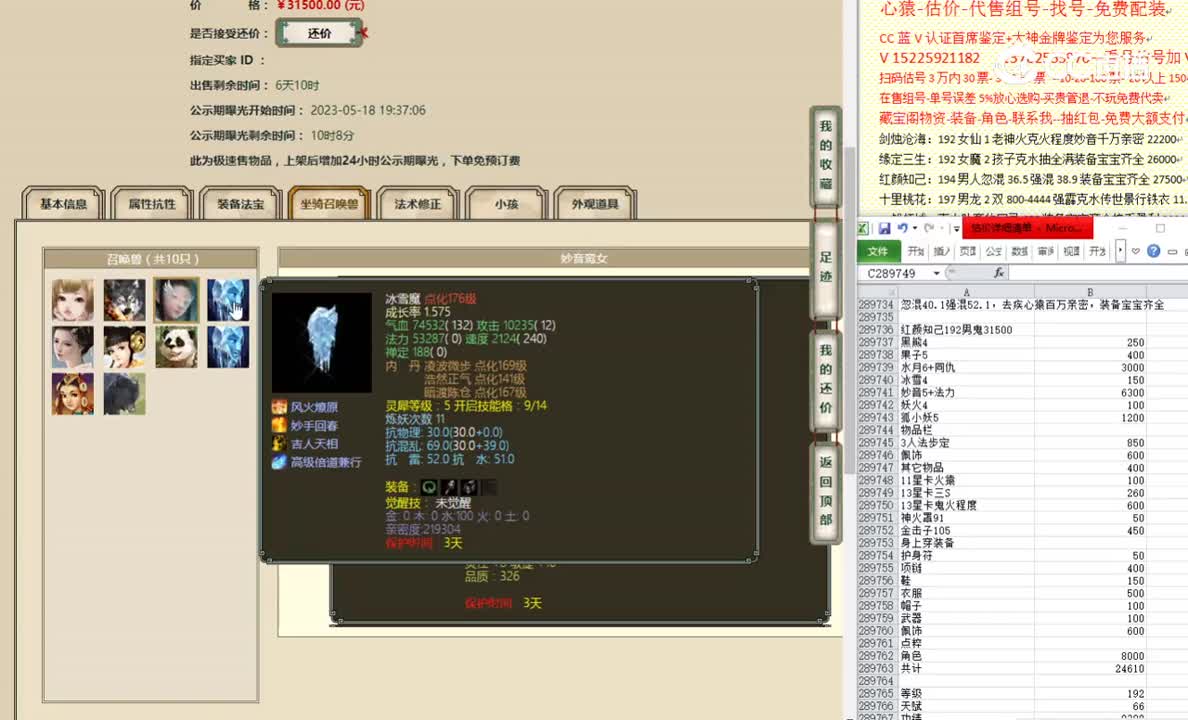Click the Excel Undo icon
The image size is (1188, 720).
[x=903, y=227]
